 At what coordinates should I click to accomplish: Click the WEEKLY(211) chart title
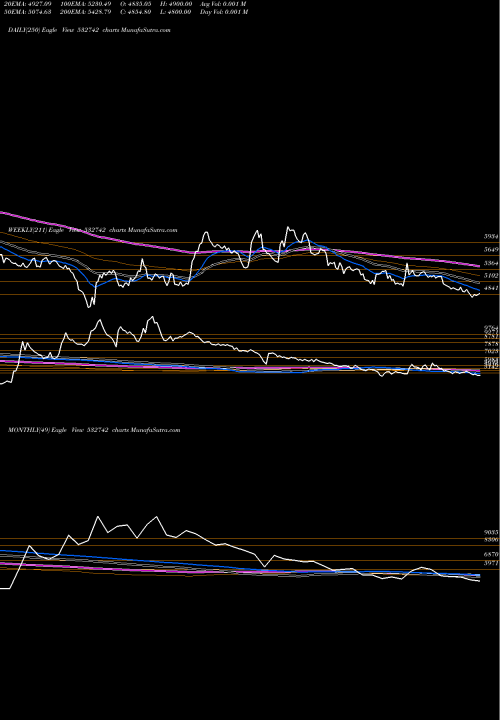click(93, 230)
